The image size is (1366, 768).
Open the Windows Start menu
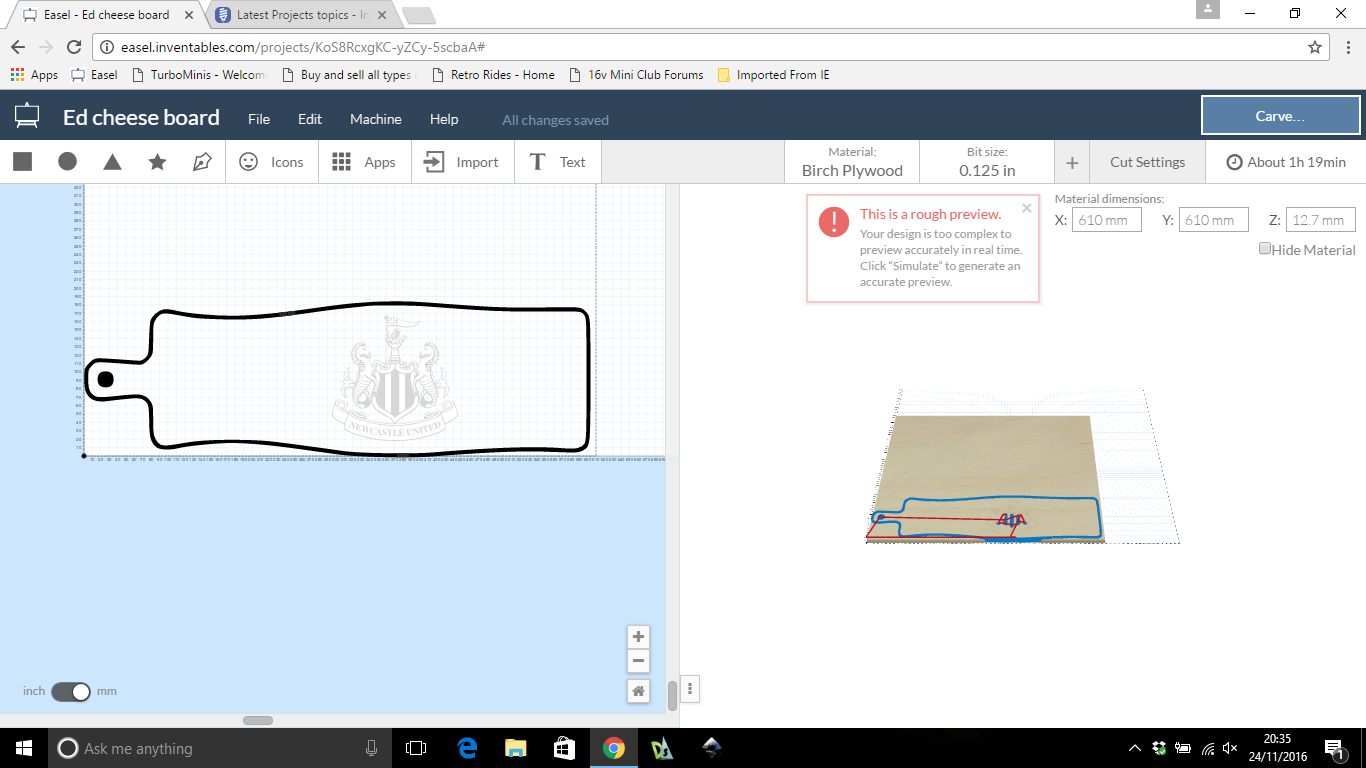pos(23,748)
